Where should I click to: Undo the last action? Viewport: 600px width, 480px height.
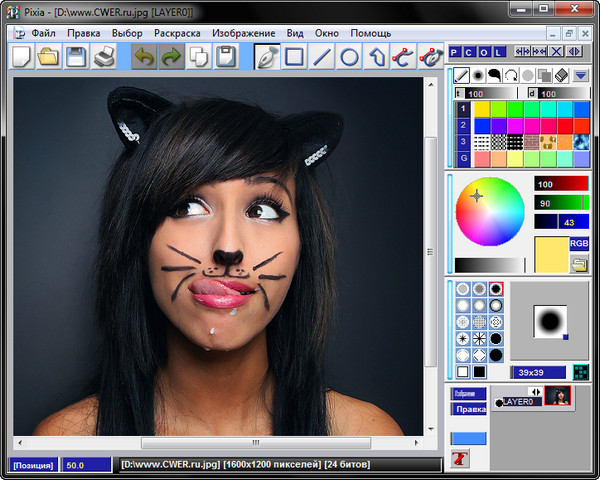pyautogui.click(x=145, y=57)
